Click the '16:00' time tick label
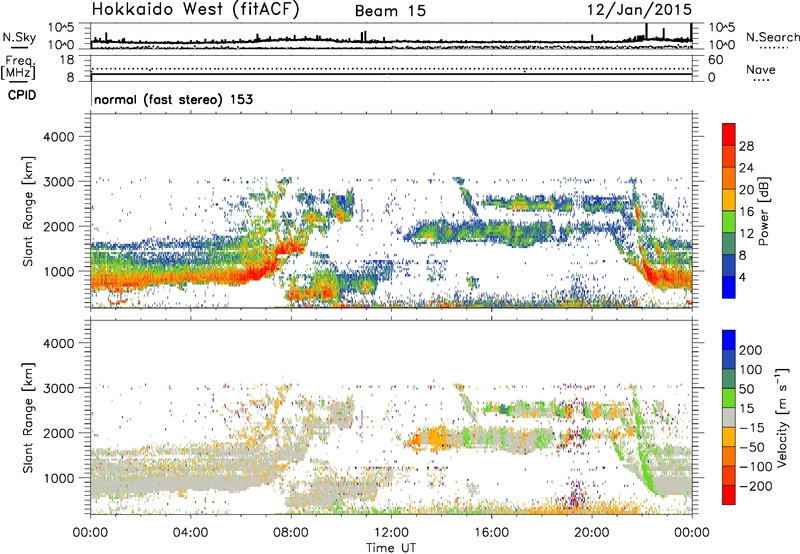The image size is (800, 554). coord(491,533)
